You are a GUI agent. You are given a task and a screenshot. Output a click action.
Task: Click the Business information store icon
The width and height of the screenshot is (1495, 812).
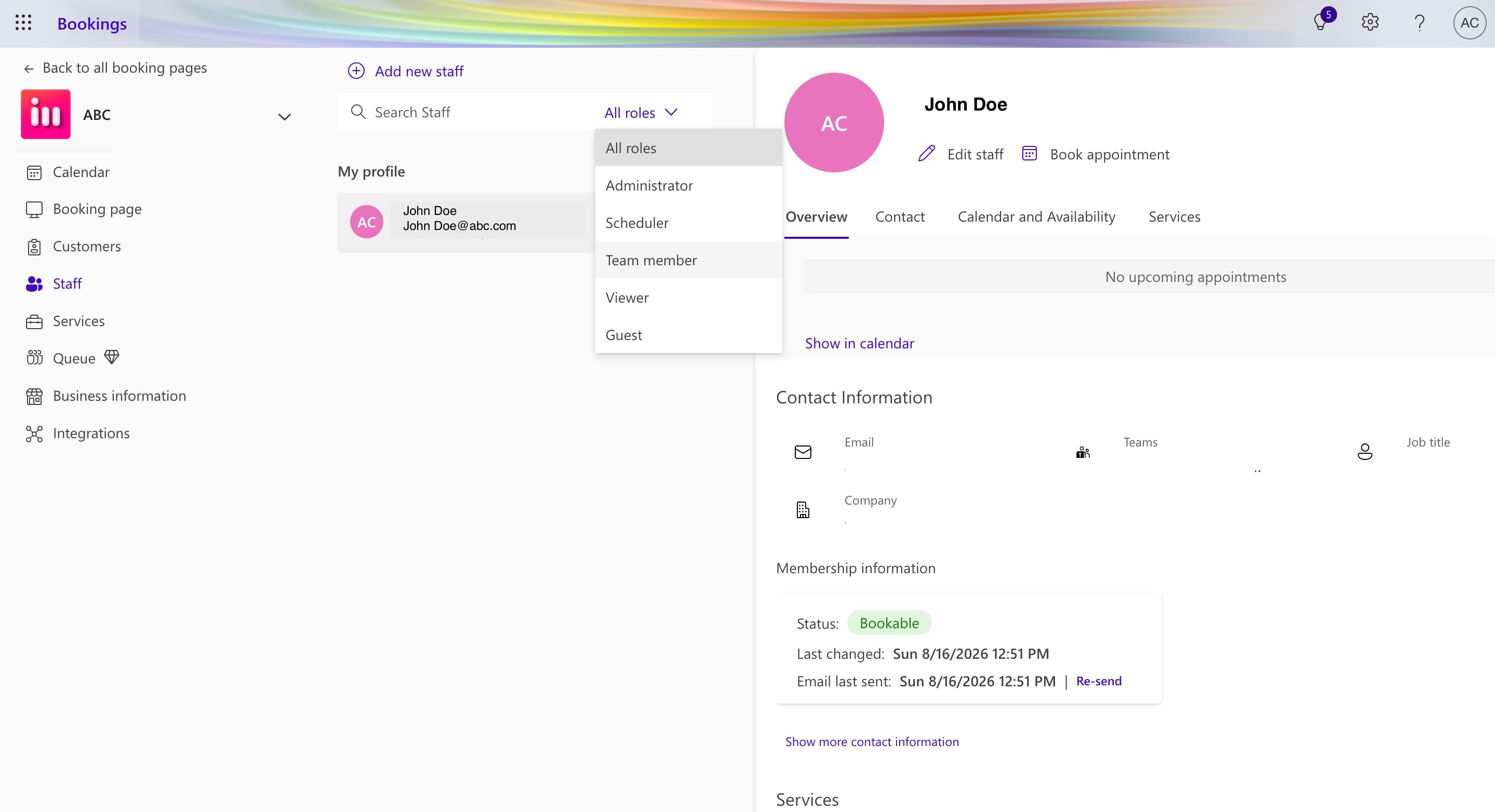34,396
